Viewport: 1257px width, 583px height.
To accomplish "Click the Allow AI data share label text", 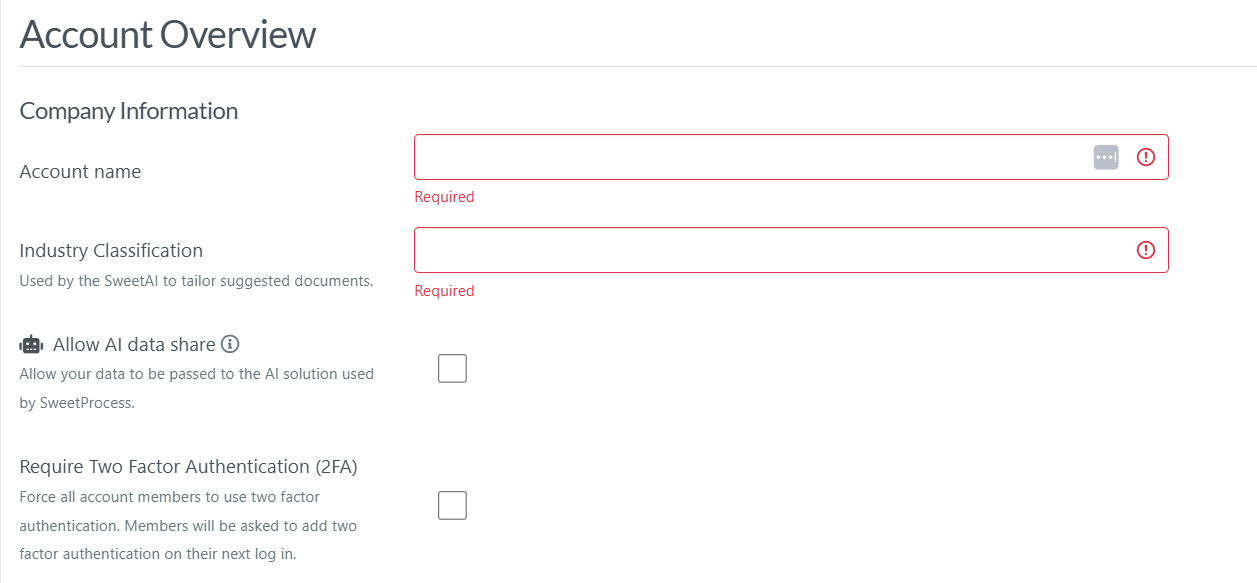I will tap(134, 345).
